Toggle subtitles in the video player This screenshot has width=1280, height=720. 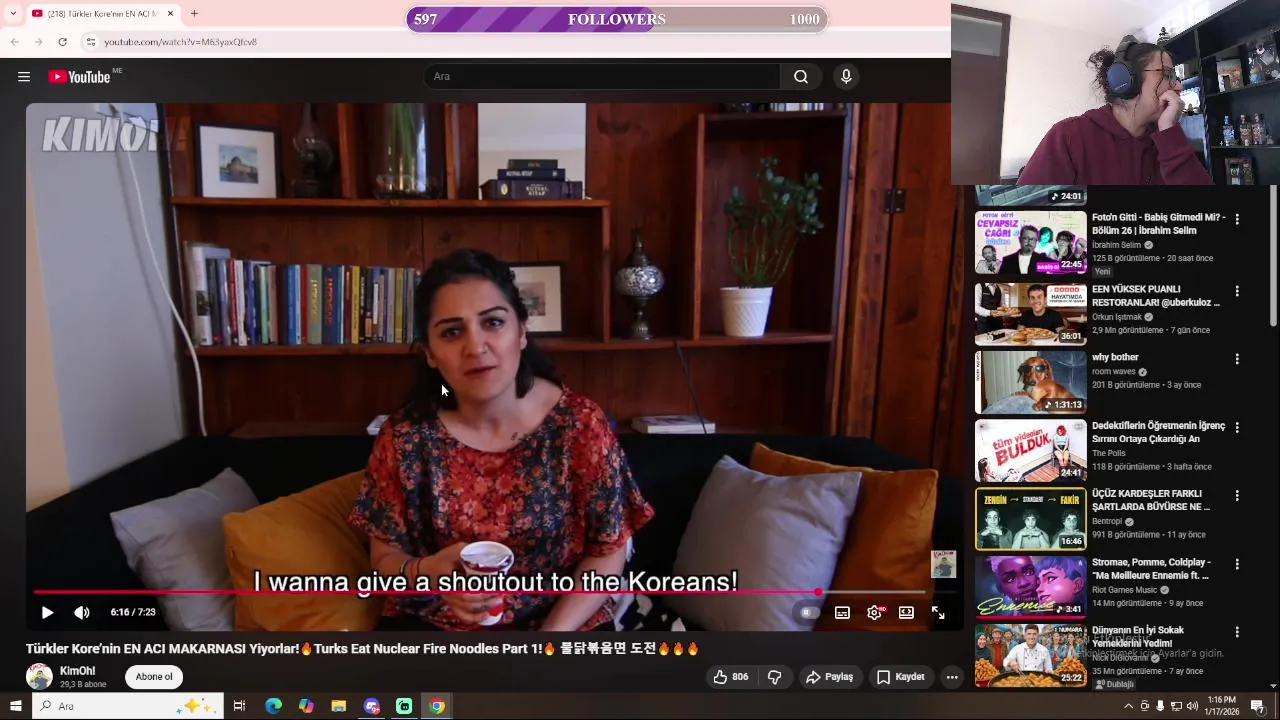pyautogui.click(x=842, y=613)
